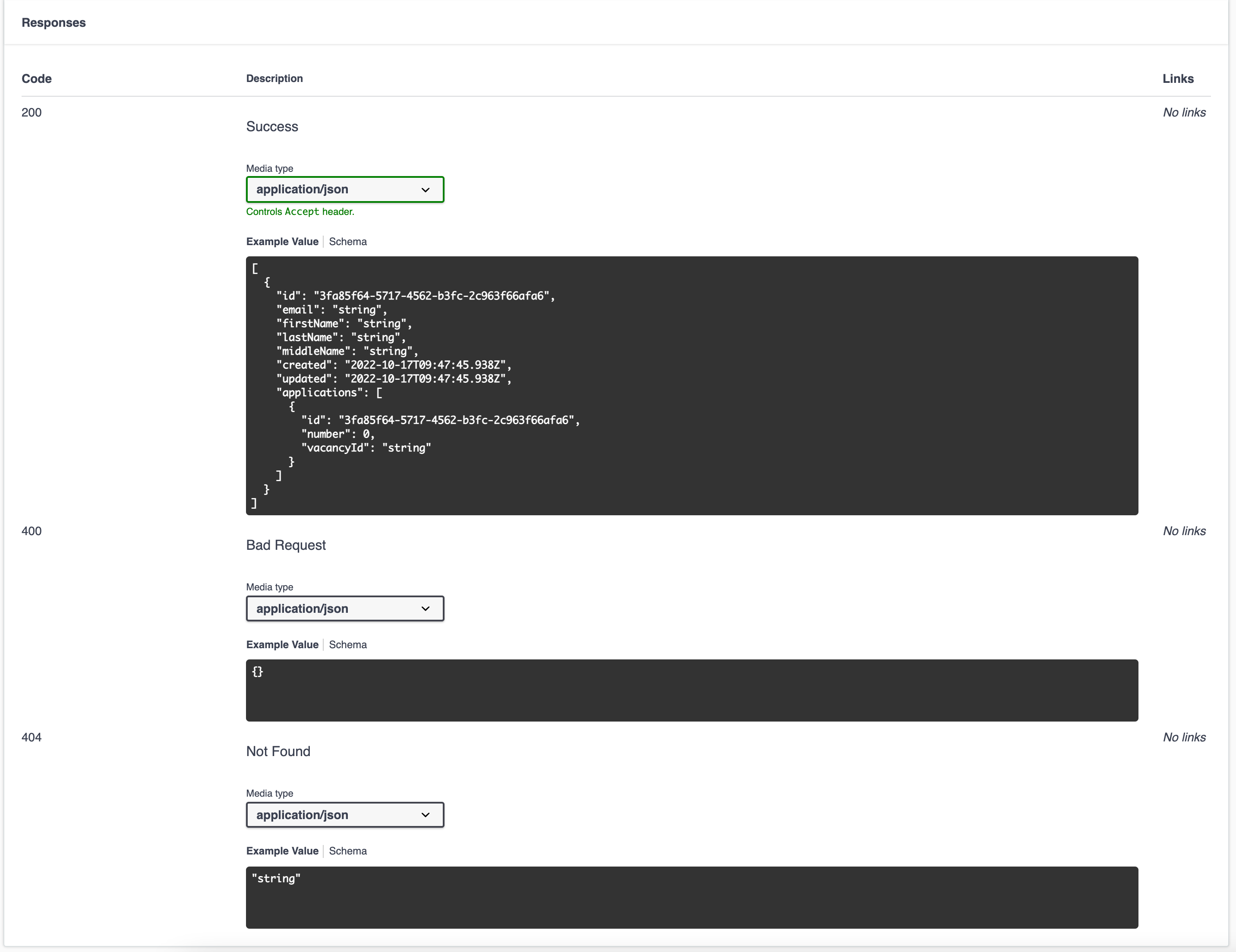Switch to Schema tab for 200 Success response
Screen dimensions: 1236x952
pyautogui.click(x=347, y=242)
